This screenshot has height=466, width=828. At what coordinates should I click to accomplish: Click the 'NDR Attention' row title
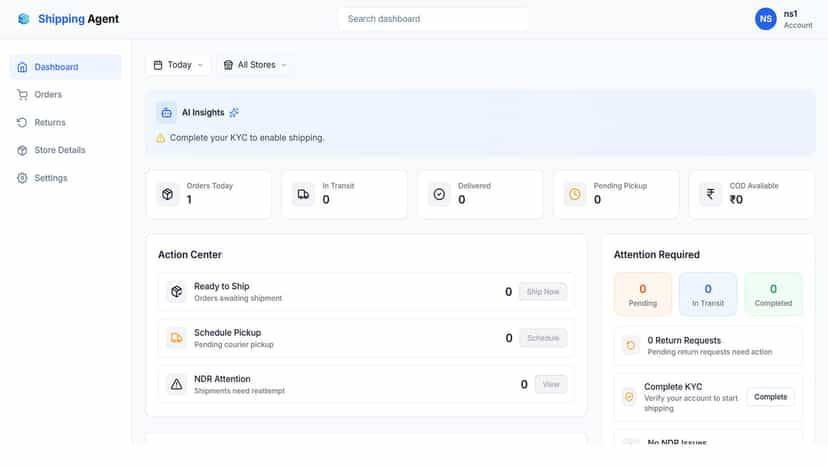pos(222,379)
